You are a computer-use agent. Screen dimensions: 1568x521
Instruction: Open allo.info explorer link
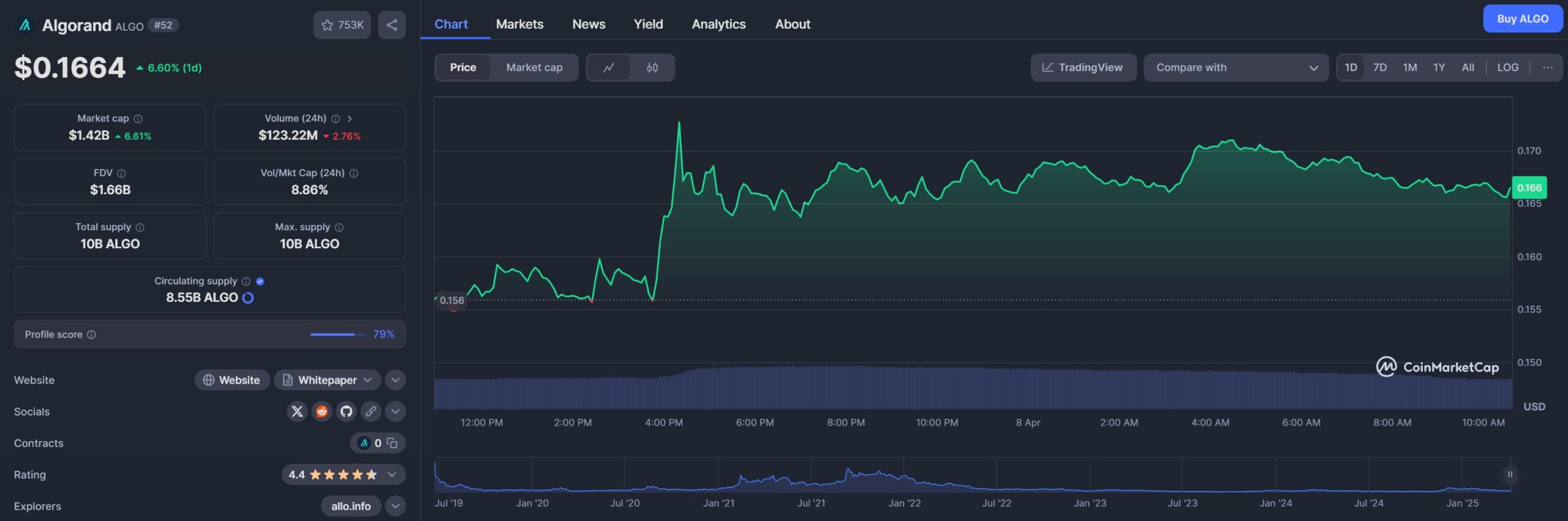[x=351, y=506]
